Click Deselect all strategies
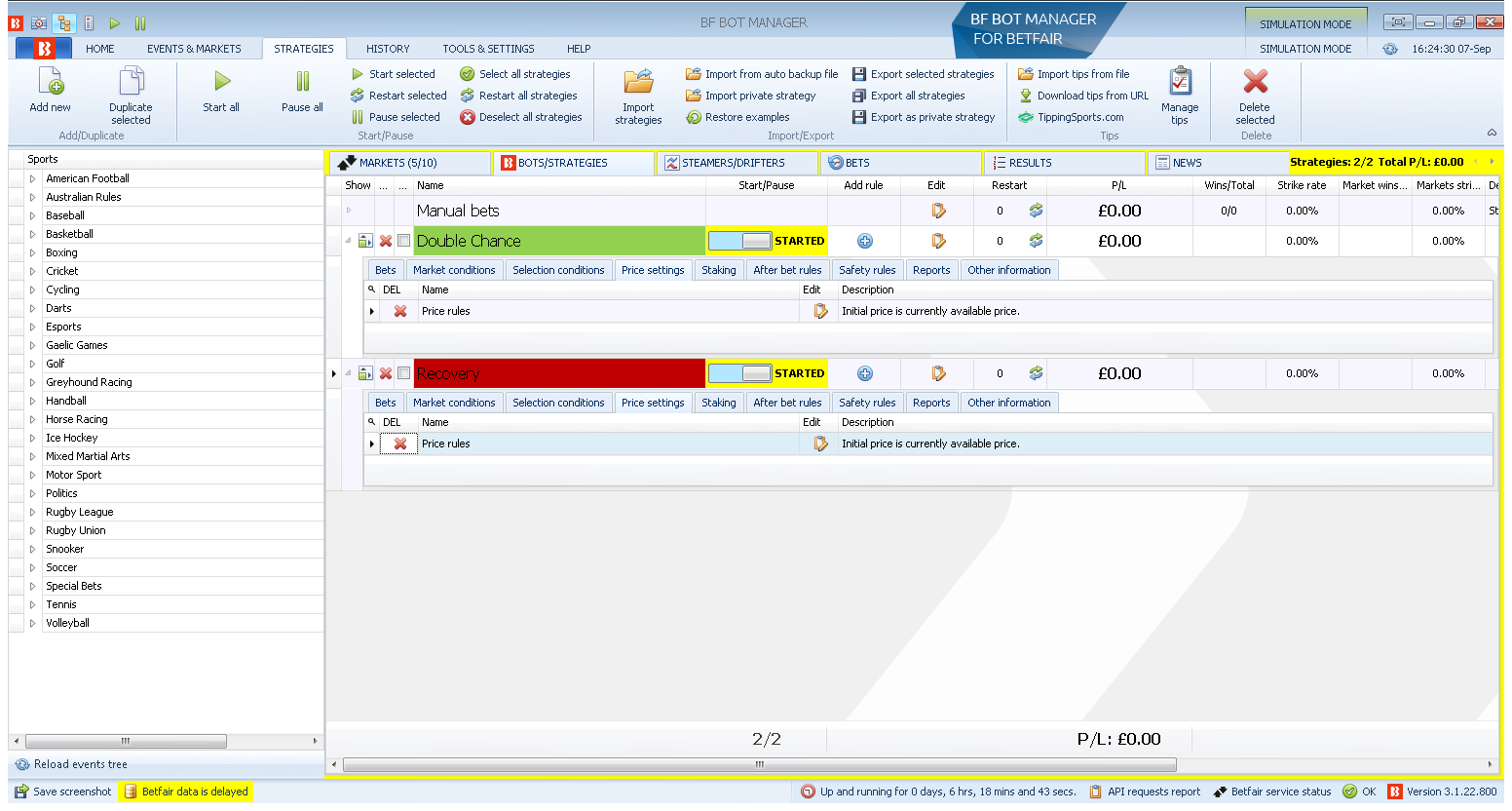Viewport: 1512px width, 811px height. [x=521, y=117]
